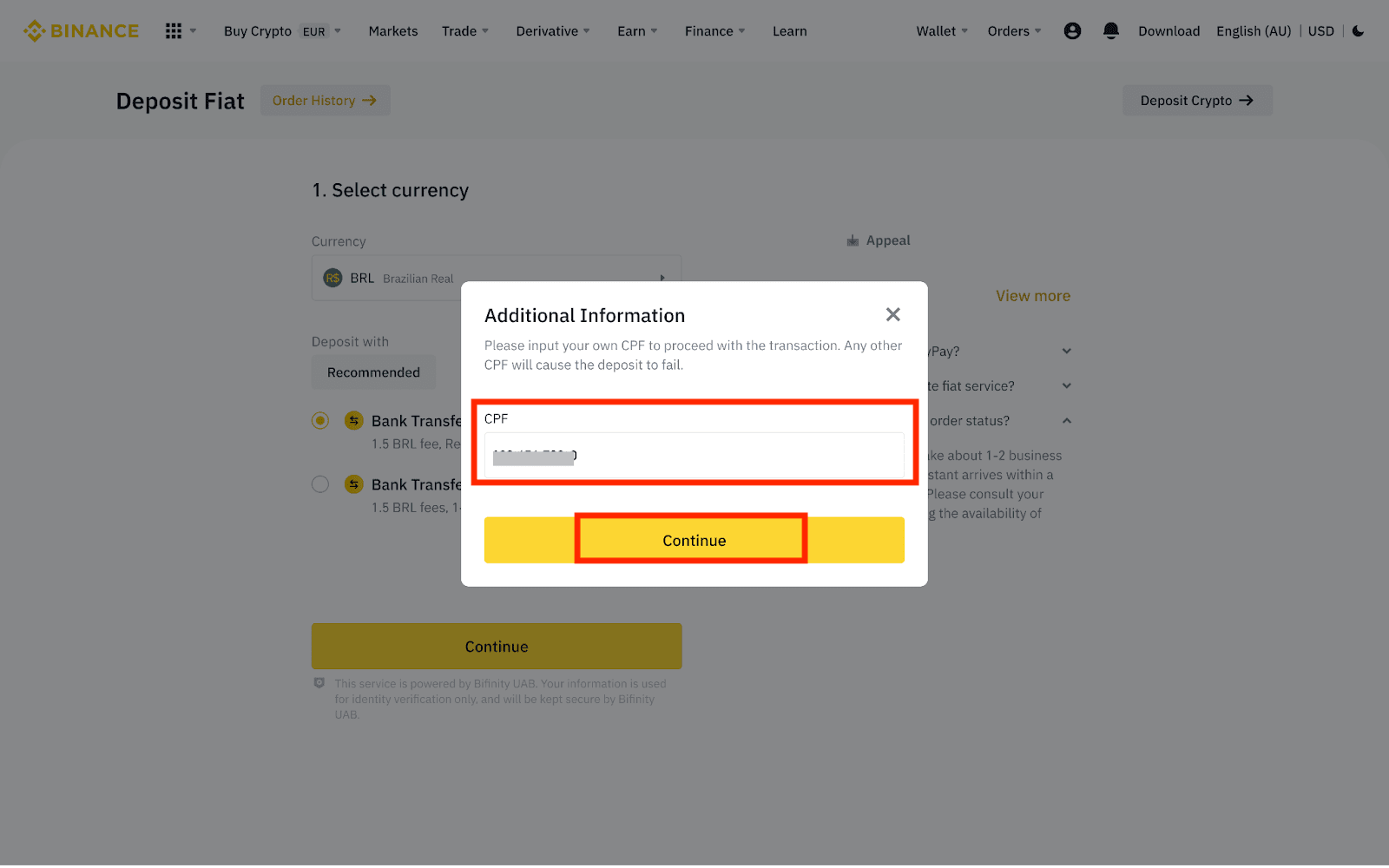Close the Additional Information dialog
Image resolution: width=1389 pixels, height=868 pixels.
coord(892,314)
